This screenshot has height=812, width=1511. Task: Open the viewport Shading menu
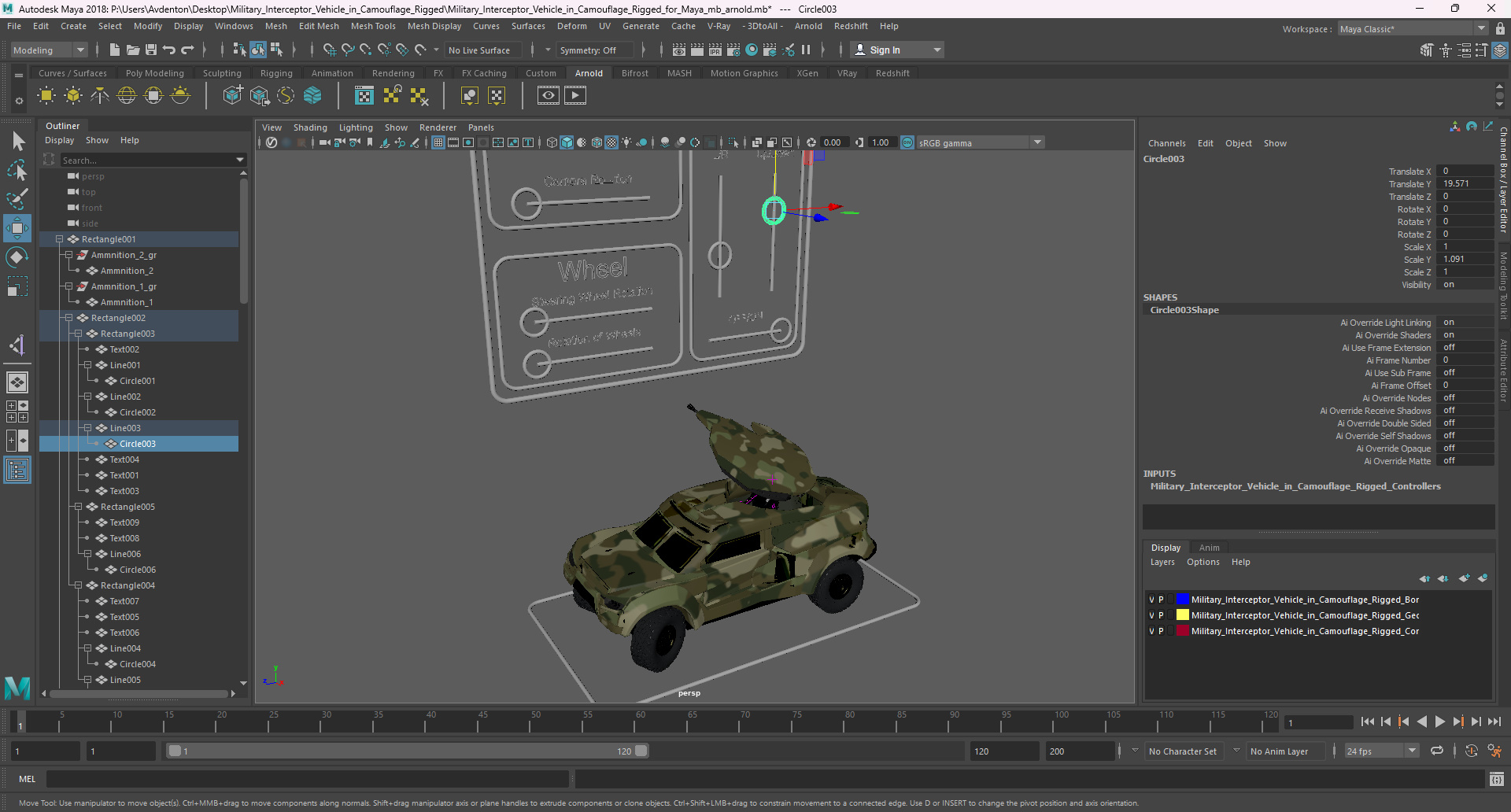tap(310, 127)
